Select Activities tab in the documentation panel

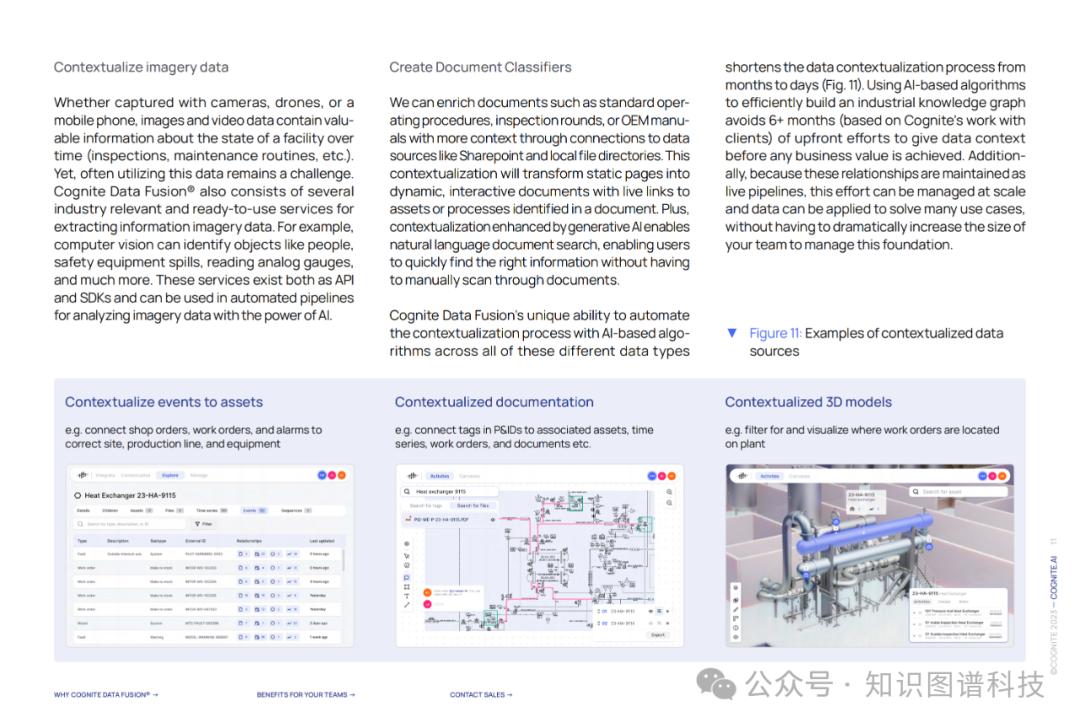(439, 476)
